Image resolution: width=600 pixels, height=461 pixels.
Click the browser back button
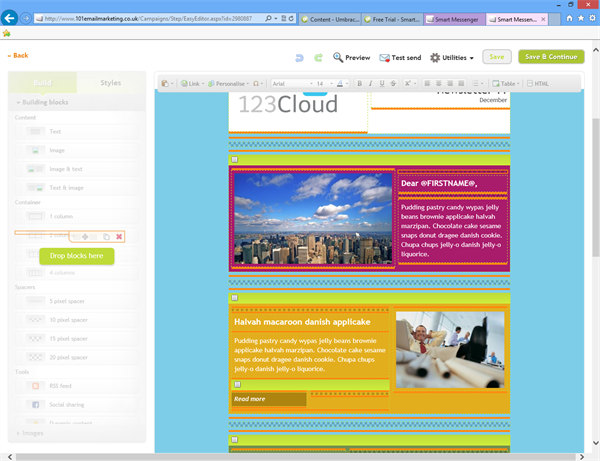pos(9,18)
